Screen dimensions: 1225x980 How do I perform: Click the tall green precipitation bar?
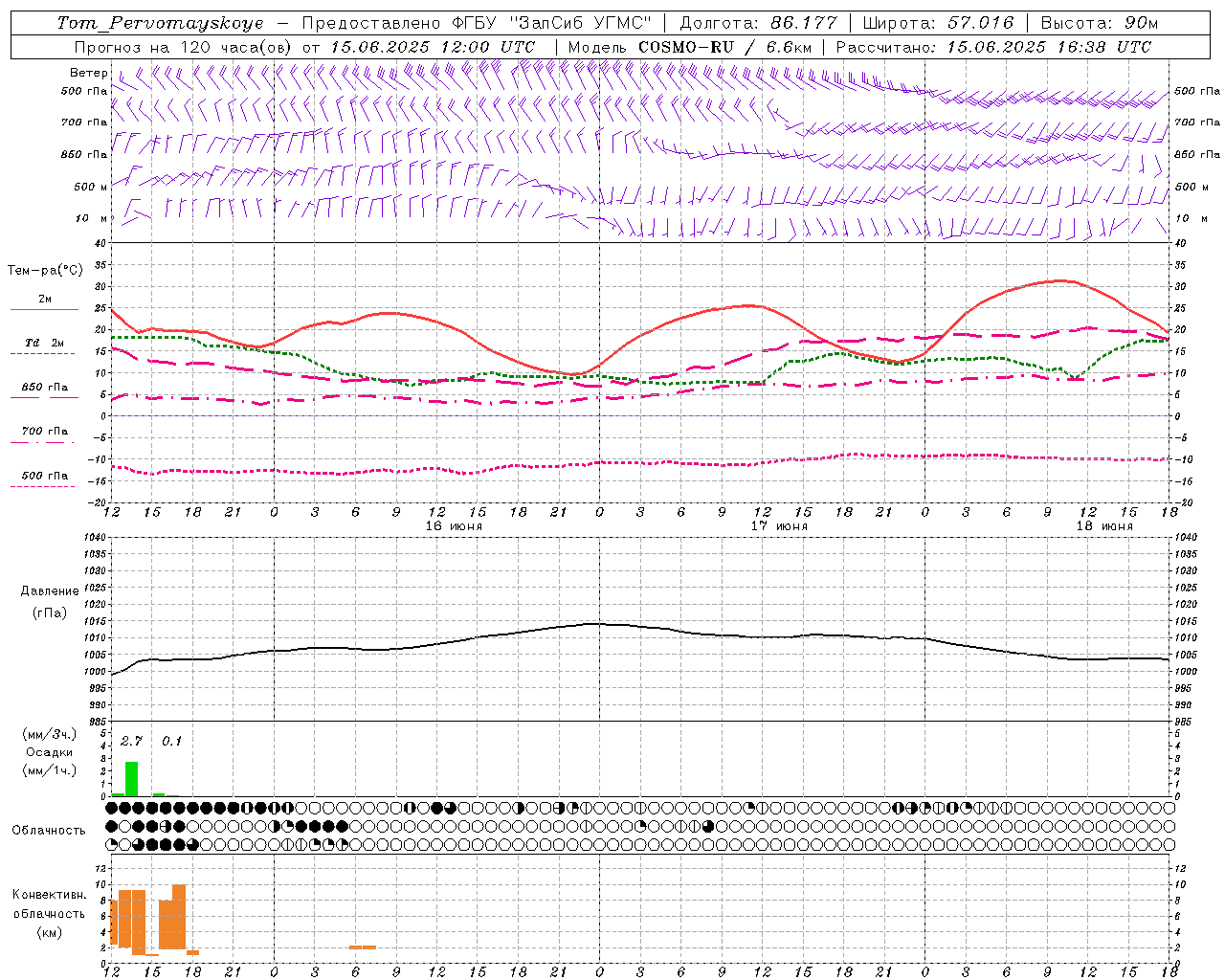(132, 779)
